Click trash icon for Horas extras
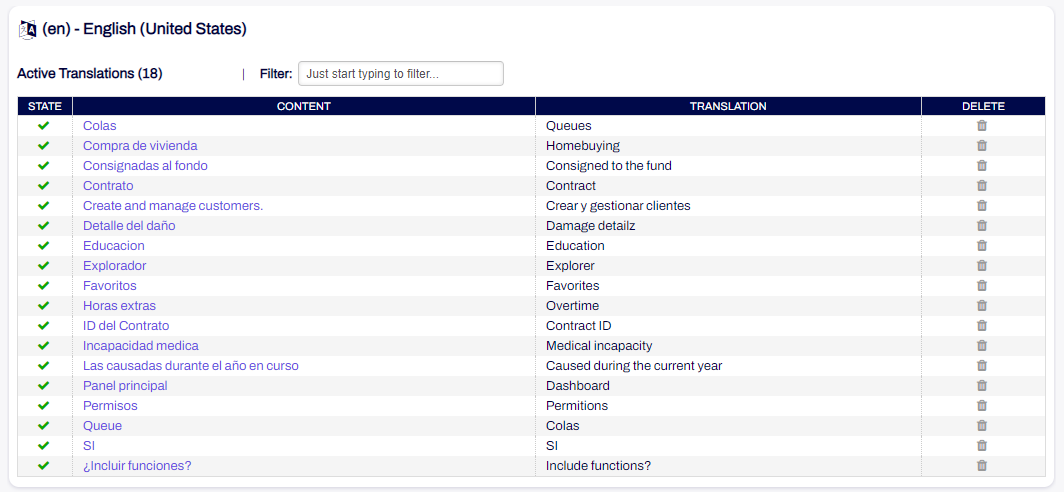 coord(981,305)
